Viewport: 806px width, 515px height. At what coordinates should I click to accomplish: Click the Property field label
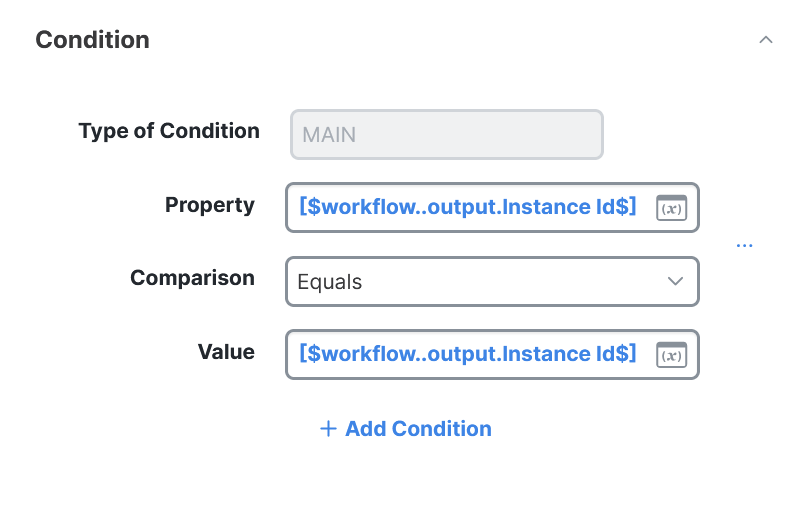[210, 205]
